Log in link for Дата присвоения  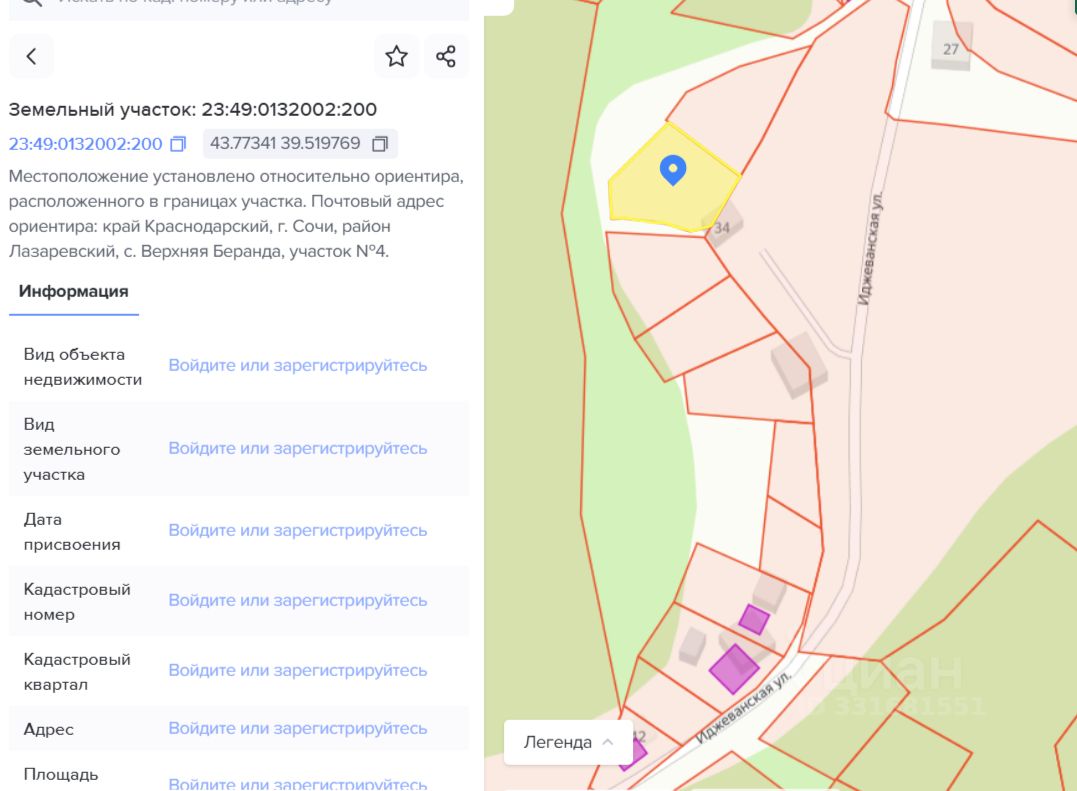click(297, 531)
